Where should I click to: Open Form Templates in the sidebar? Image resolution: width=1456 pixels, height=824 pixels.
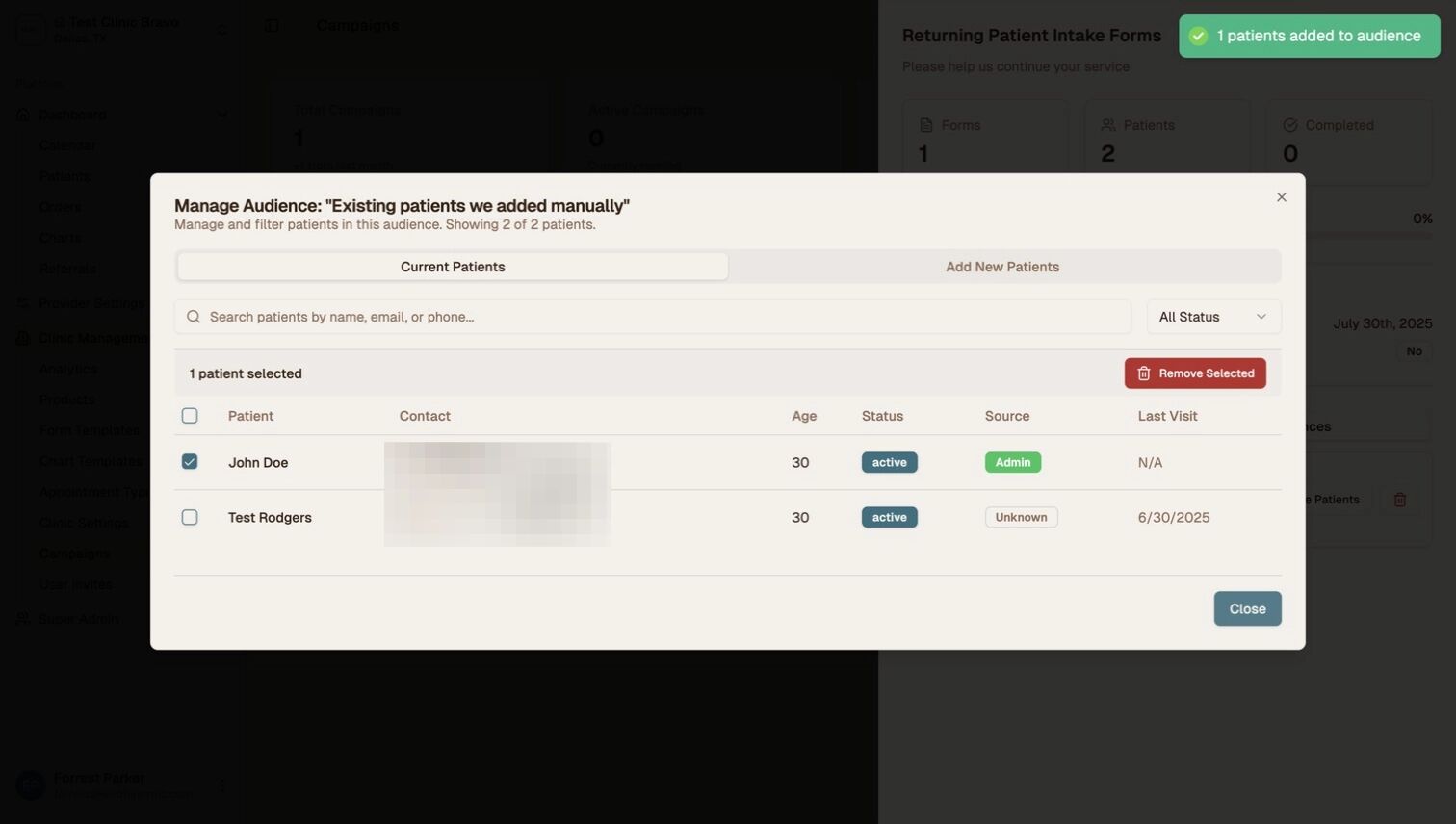click(x=90, y=430)
